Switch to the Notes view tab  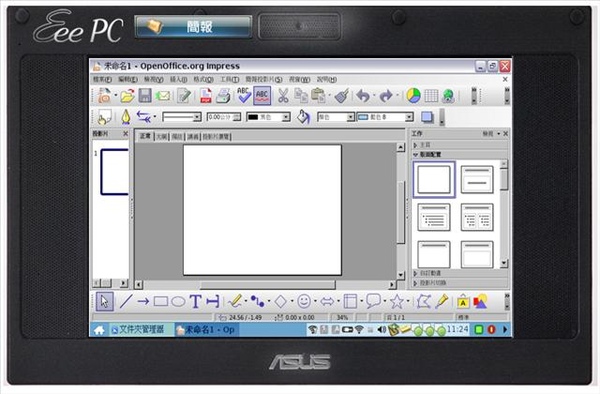[x=177, y=137]
